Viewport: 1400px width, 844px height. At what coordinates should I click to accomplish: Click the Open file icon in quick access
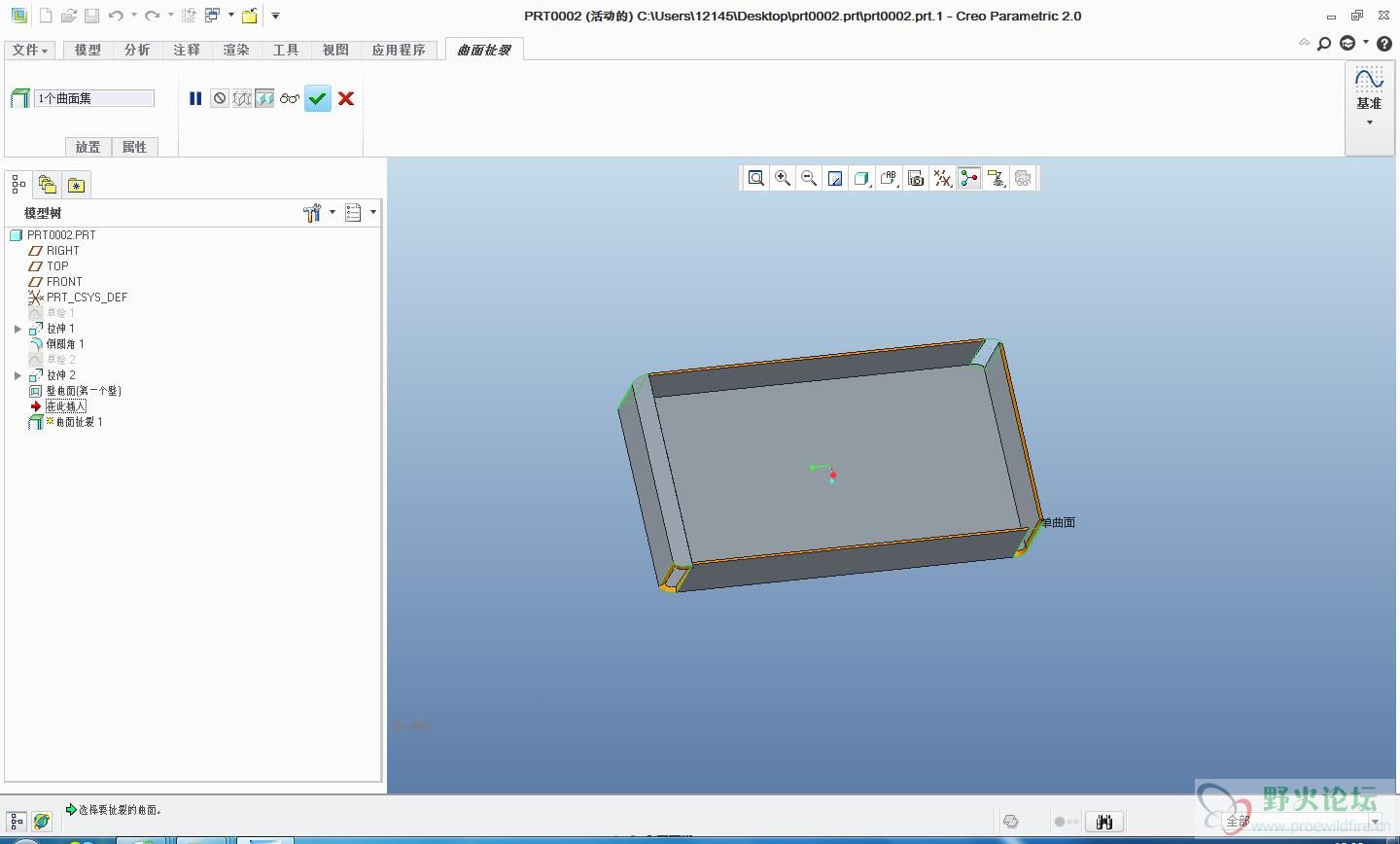pyautogui.click(x=68, y=16)
